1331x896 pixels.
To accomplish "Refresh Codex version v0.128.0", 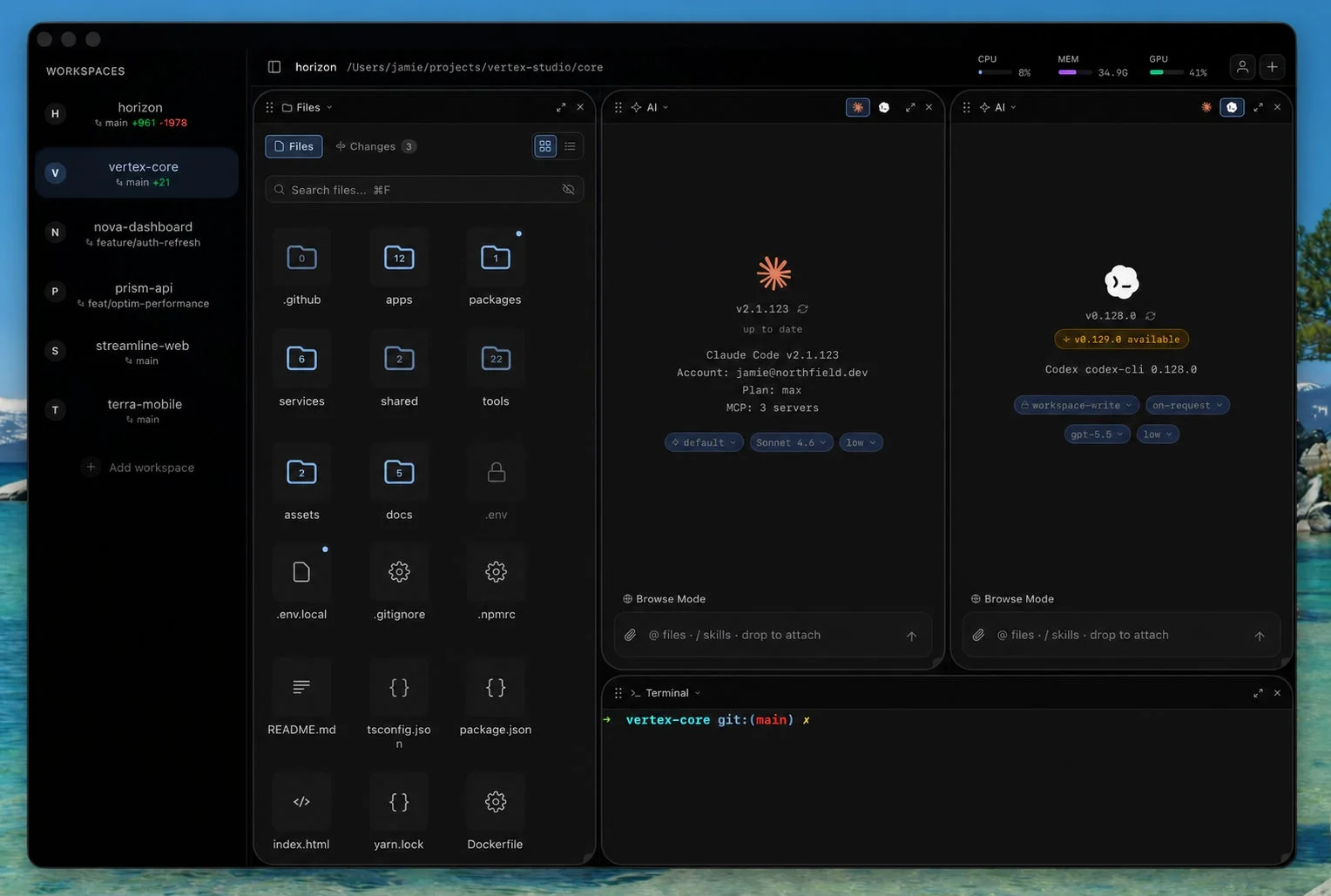I will (1151, 316).
